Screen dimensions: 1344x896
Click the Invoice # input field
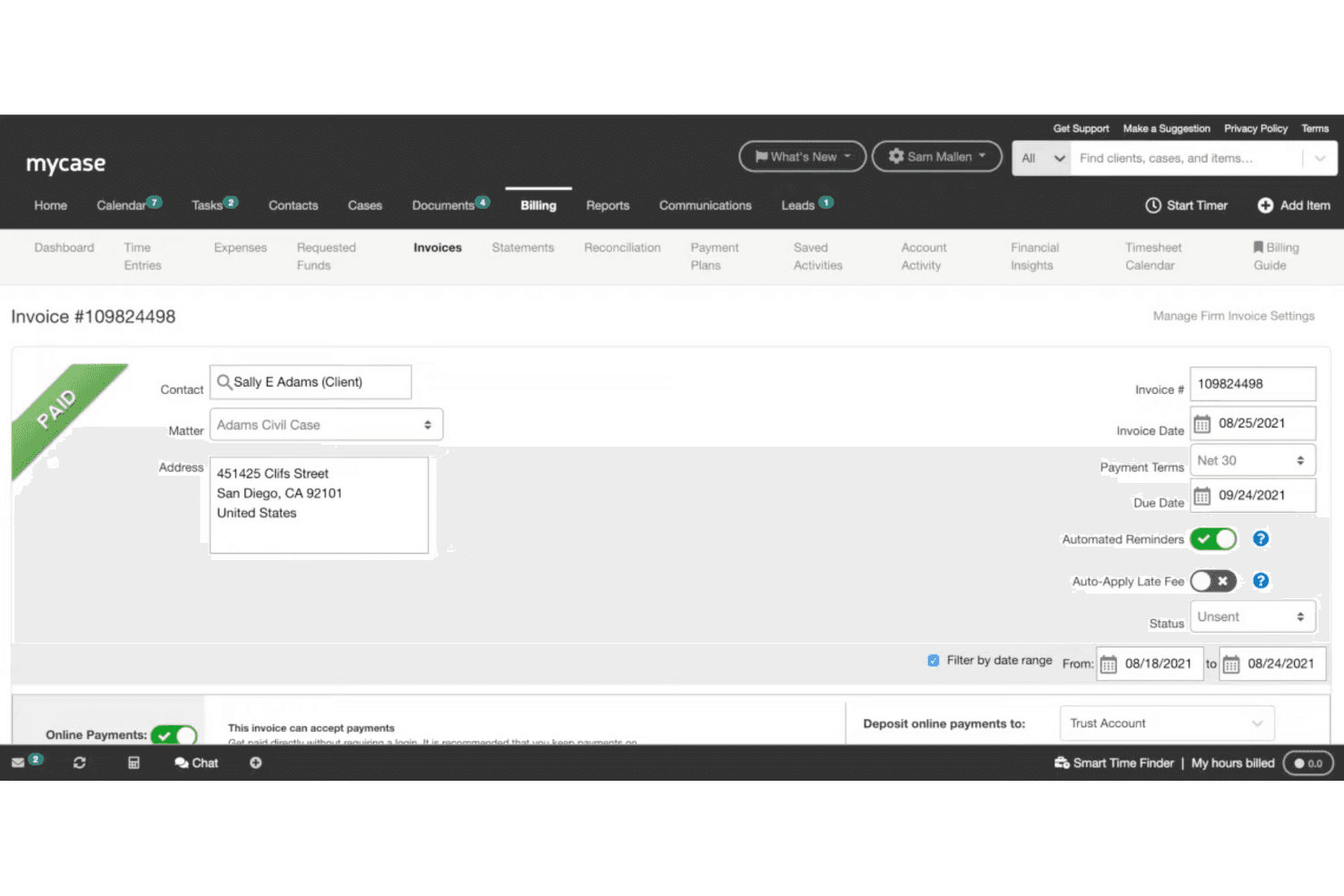1252,384
